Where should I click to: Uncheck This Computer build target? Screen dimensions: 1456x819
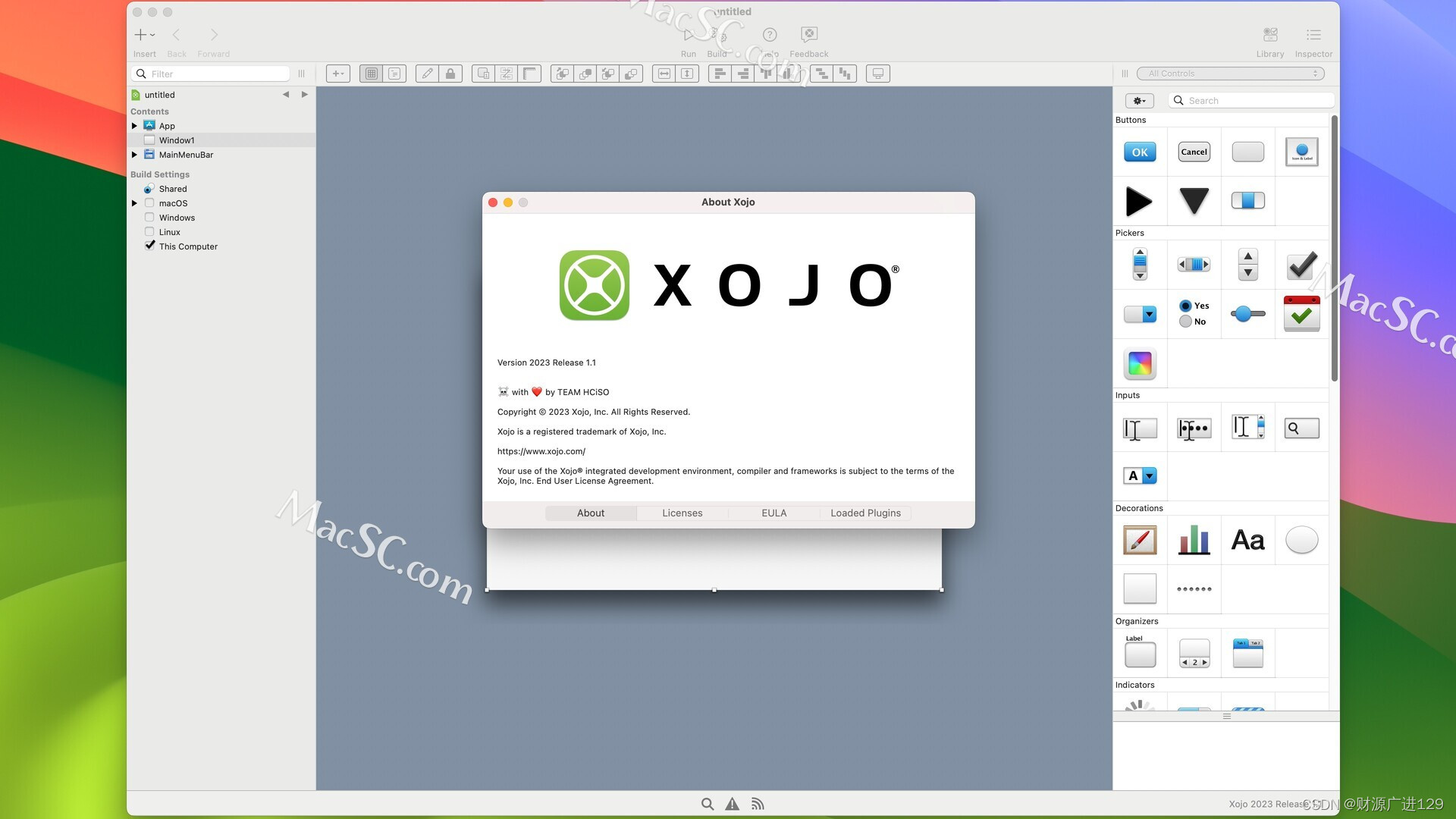[149, 246]
